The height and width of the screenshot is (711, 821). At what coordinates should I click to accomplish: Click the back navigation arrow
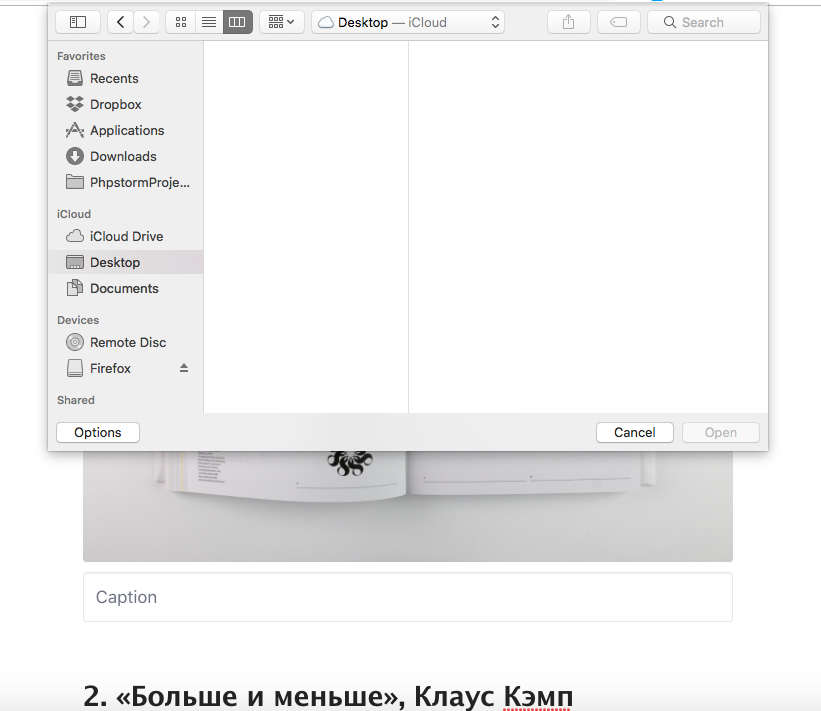[x=119, y=22]
